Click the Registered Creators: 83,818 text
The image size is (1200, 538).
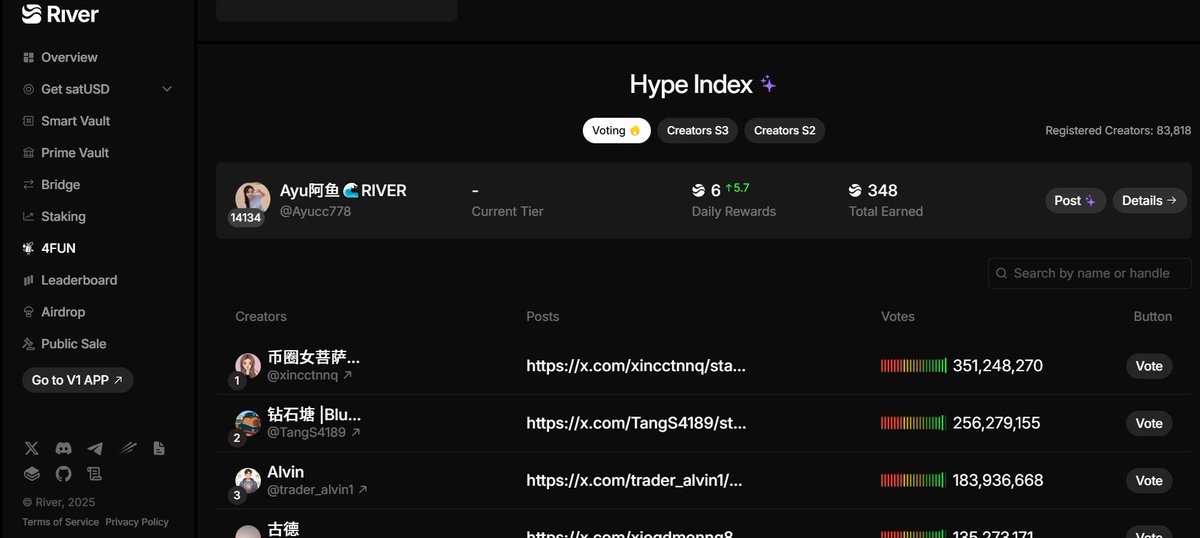(x=1118, y=131)
